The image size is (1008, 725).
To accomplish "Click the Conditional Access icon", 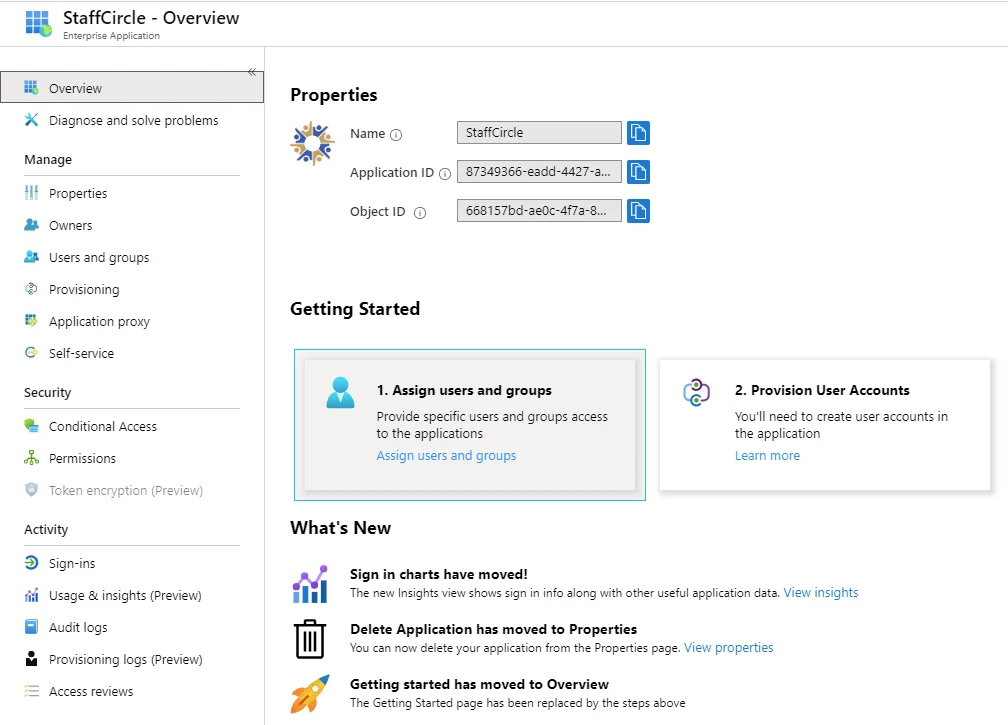I will click(31, 425).
